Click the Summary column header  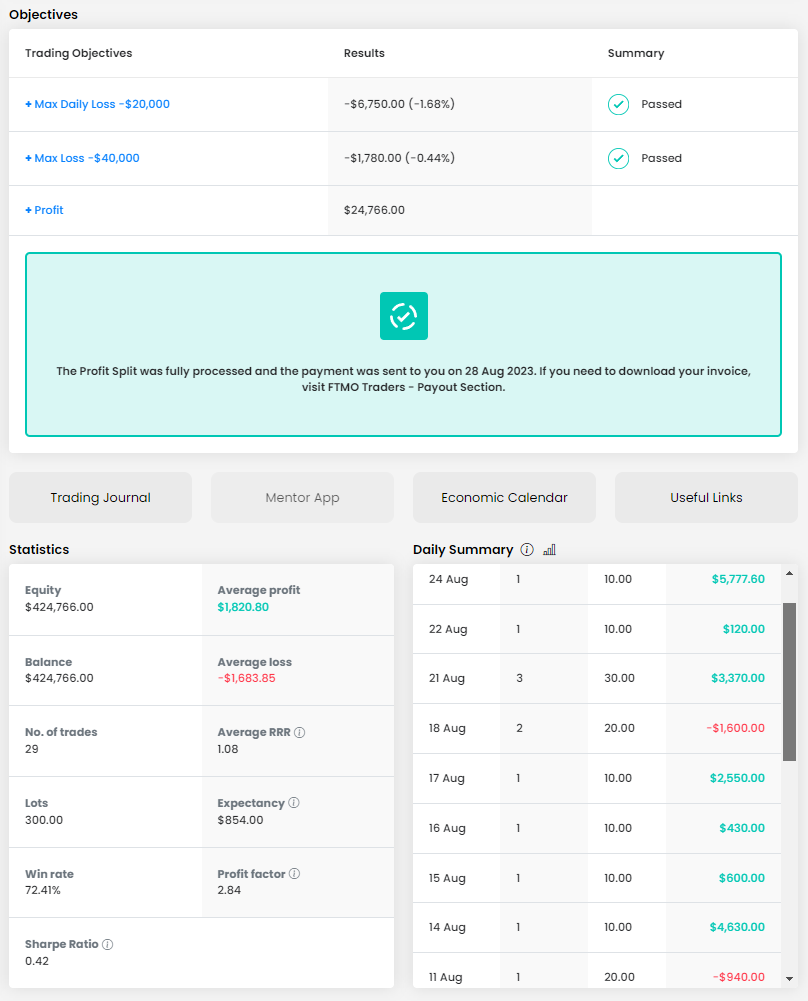point(636,53)
